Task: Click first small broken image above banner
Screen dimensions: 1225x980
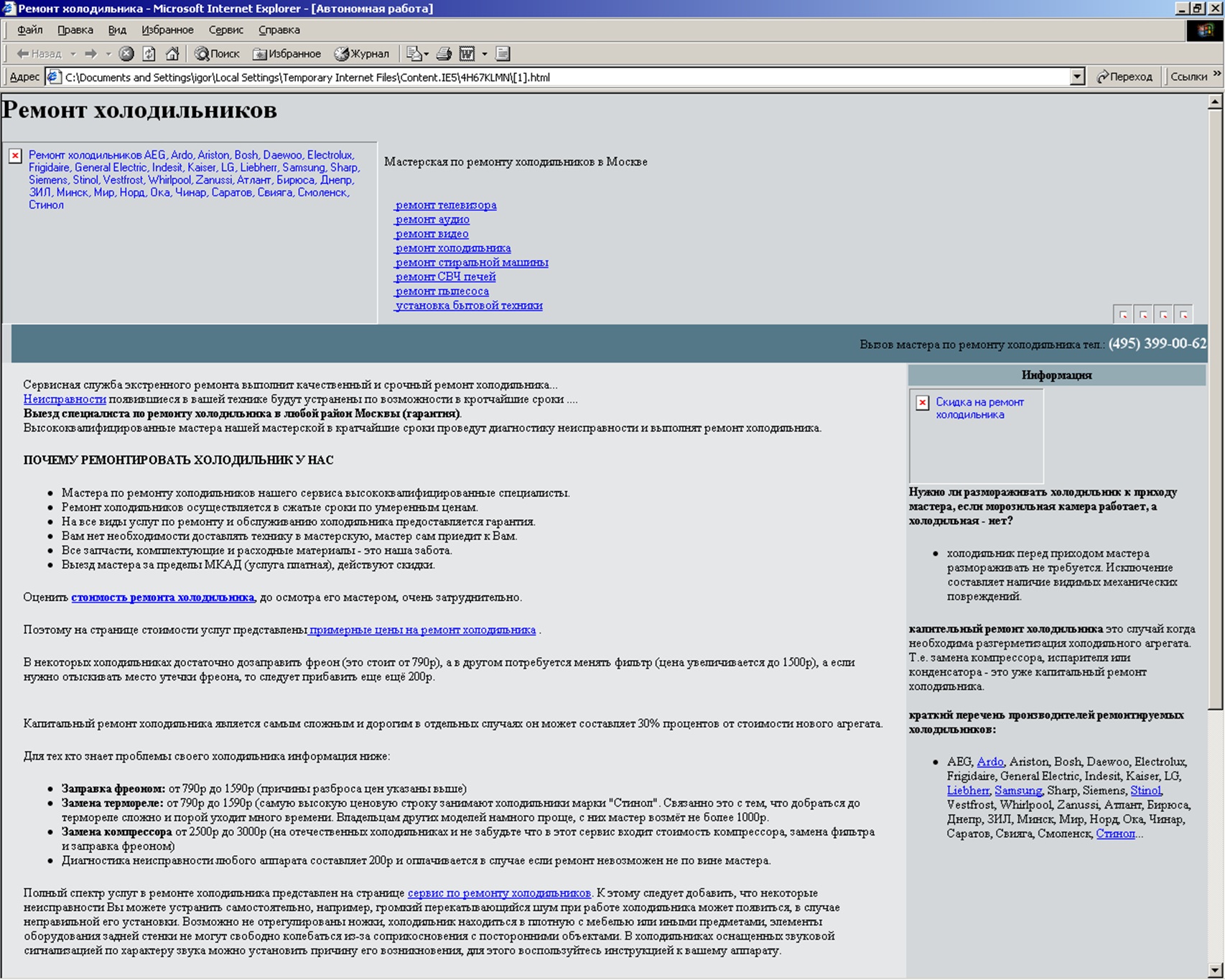Action: (1123, 314)
